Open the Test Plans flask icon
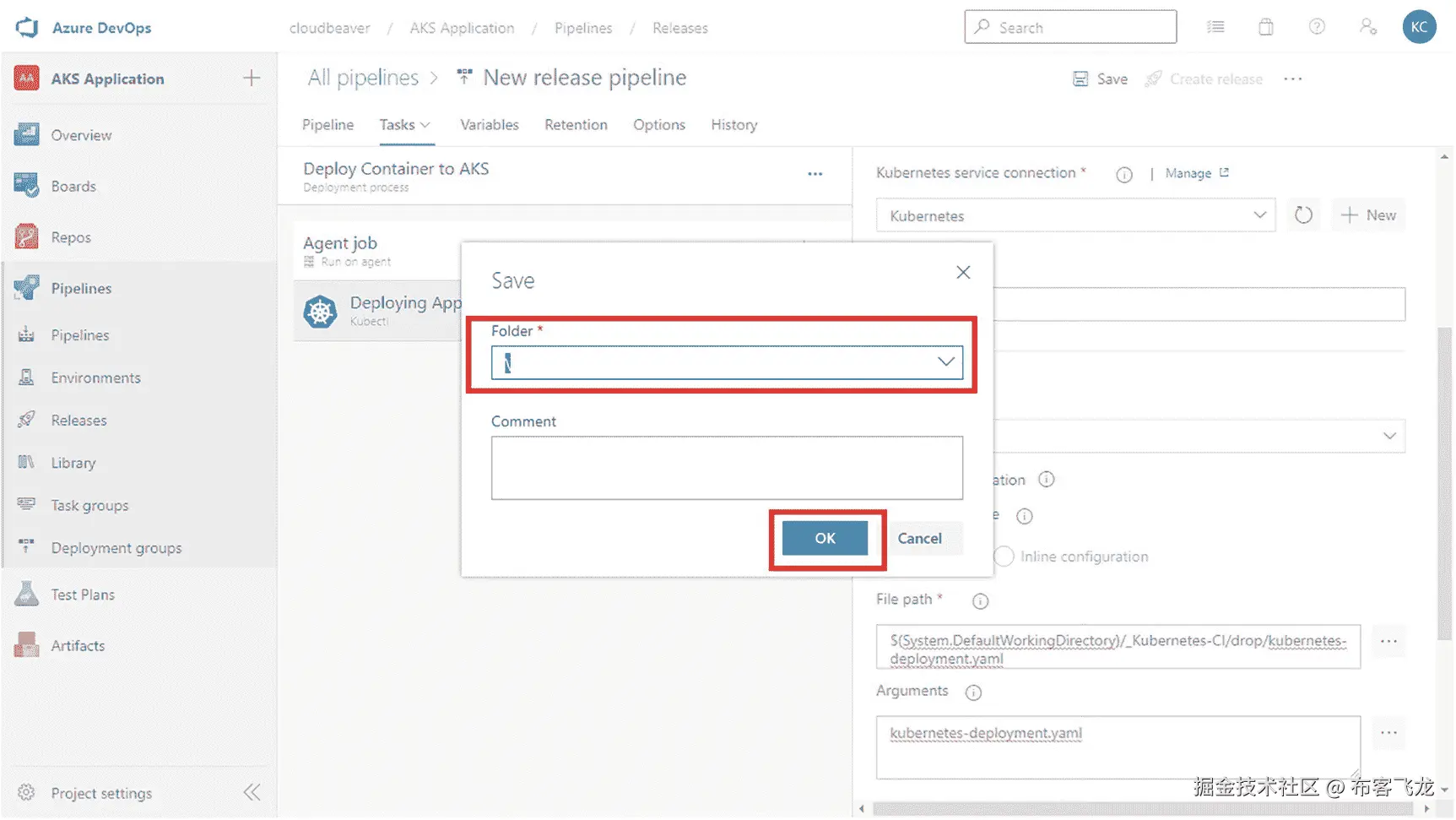Viewport: 1456px width, 820px height. point(27,595)
